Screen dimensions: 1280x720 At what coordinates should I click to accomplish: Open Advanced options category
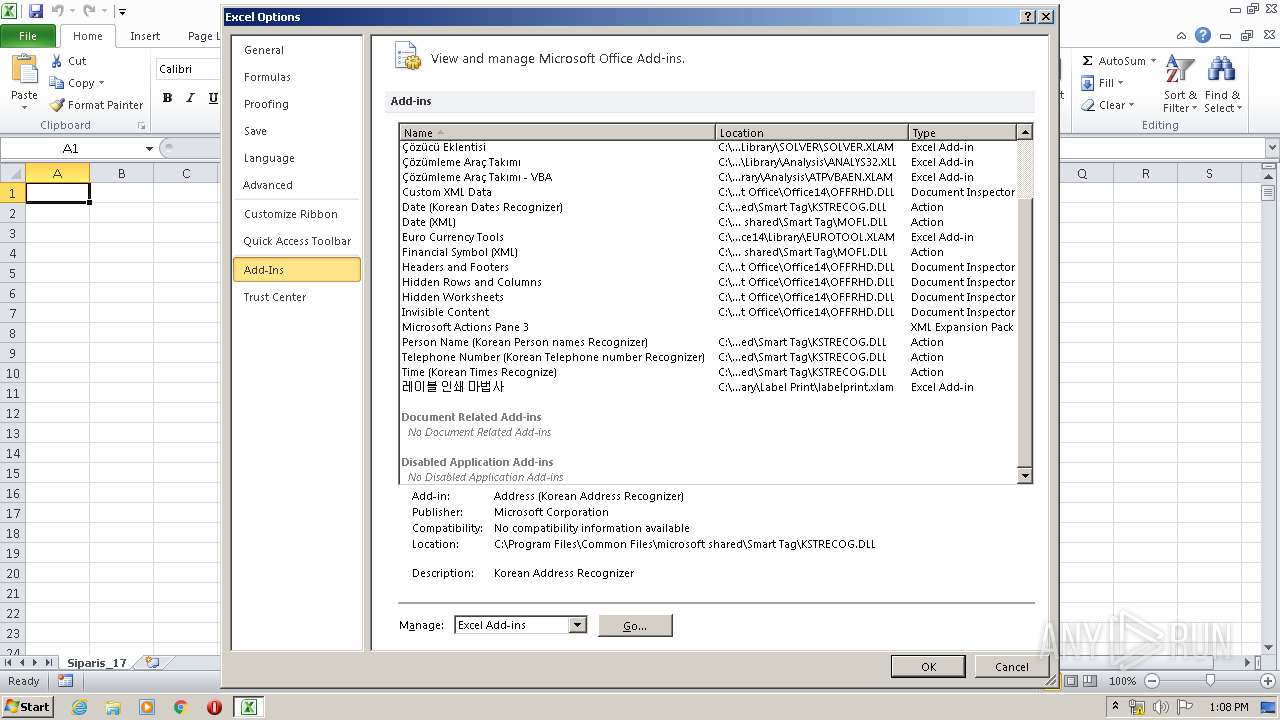(296, 185)
